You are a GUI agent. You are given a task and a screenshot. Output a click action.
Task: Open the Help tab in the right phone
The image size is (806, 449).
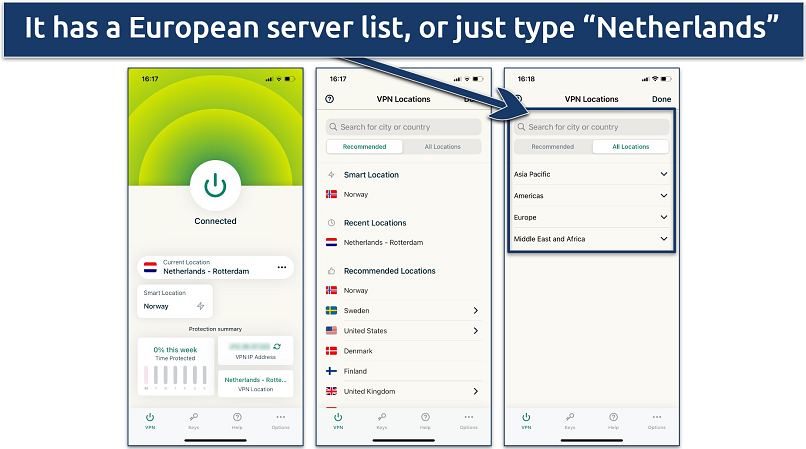613,420
